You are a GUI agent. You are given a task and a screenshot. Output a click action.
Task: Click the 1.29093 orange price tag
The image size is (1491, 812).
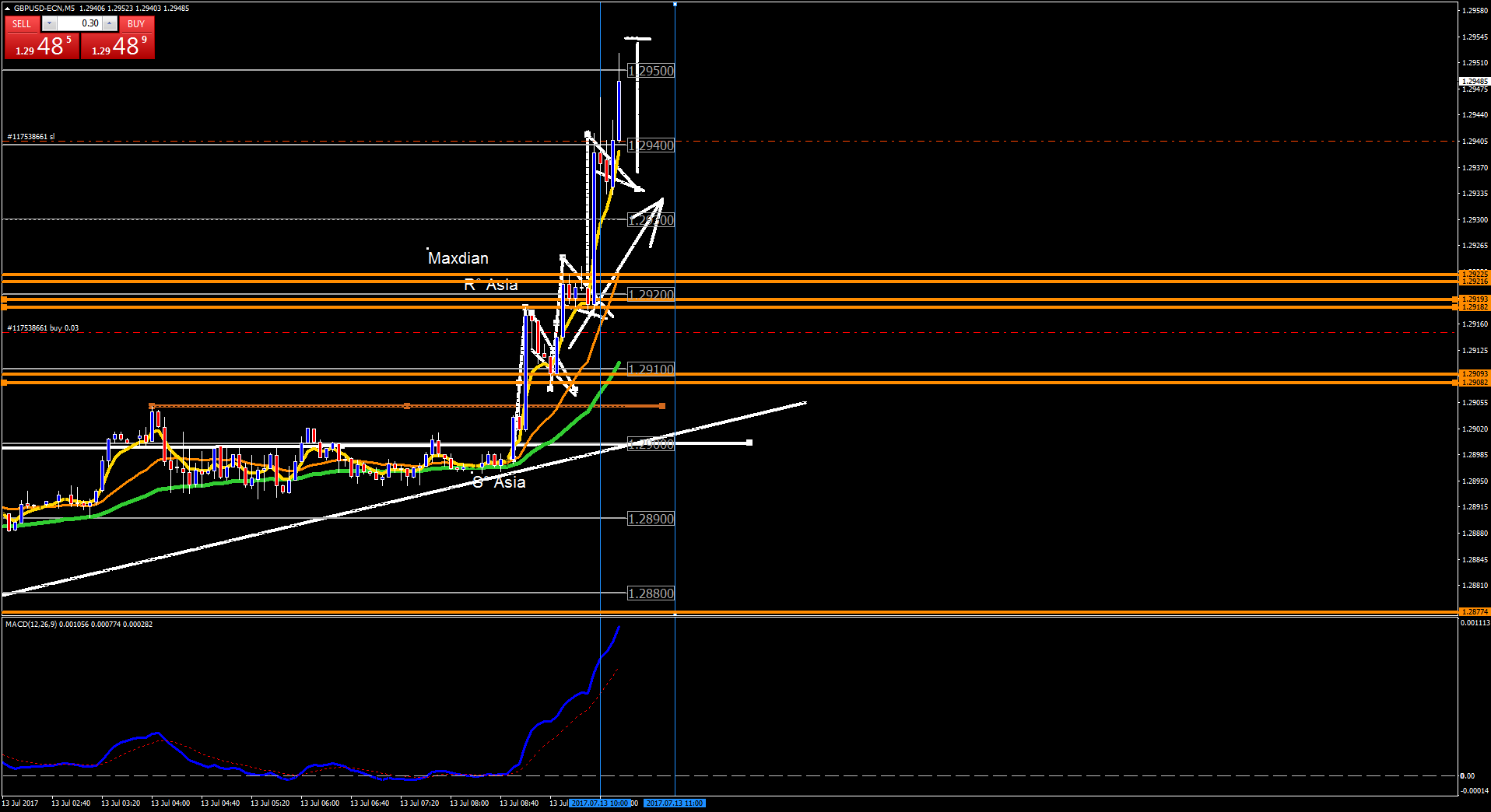pos(1474,374)
